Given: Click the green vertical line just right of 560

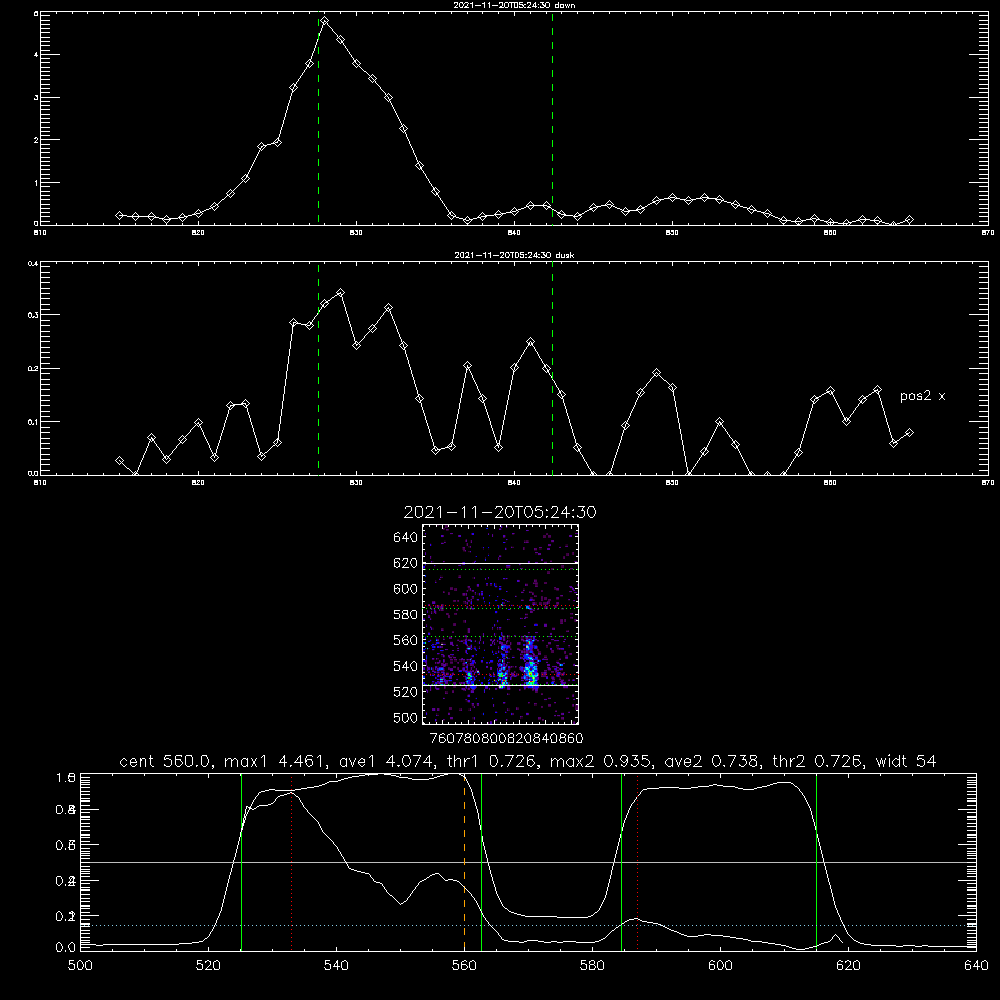Looking at the screenshot, I should pyautogui.click(x=482, y=862).
